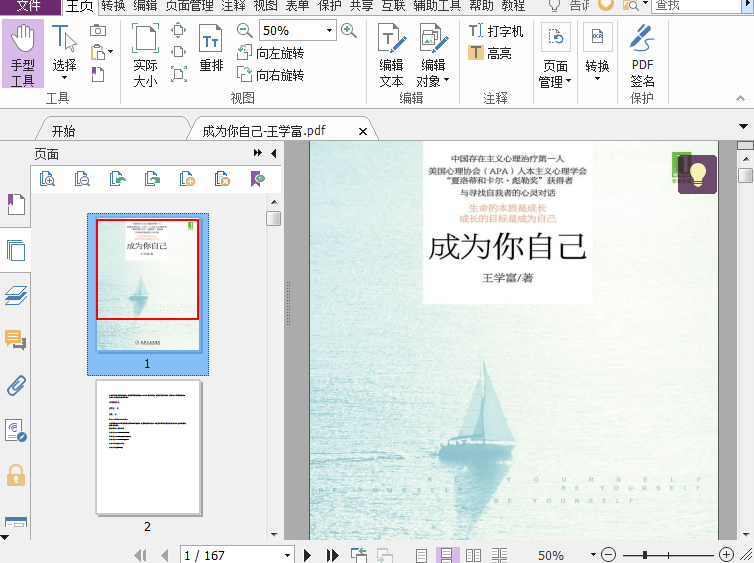Click the 编辑文本 edit text tool
Viewport: 754px width, 563px height.
coord(391,56)
